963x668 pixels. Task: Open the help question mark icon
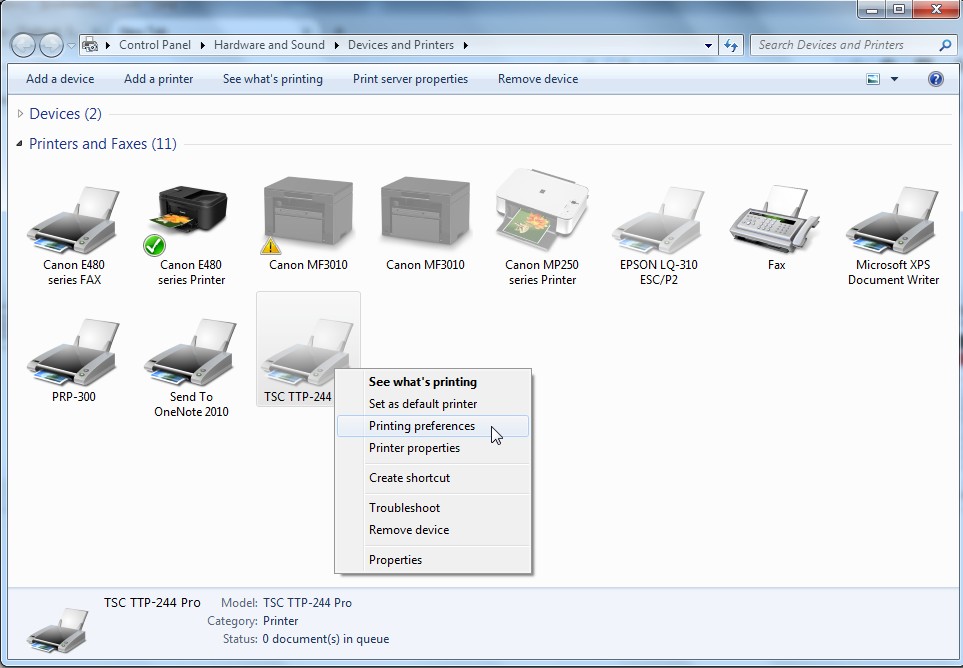point(936,79)
